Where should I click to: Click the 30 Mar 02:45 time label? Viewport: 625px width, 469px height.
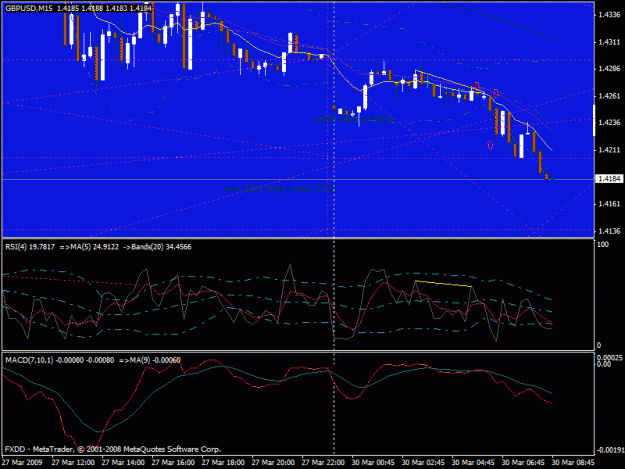(x=423, y=463)
